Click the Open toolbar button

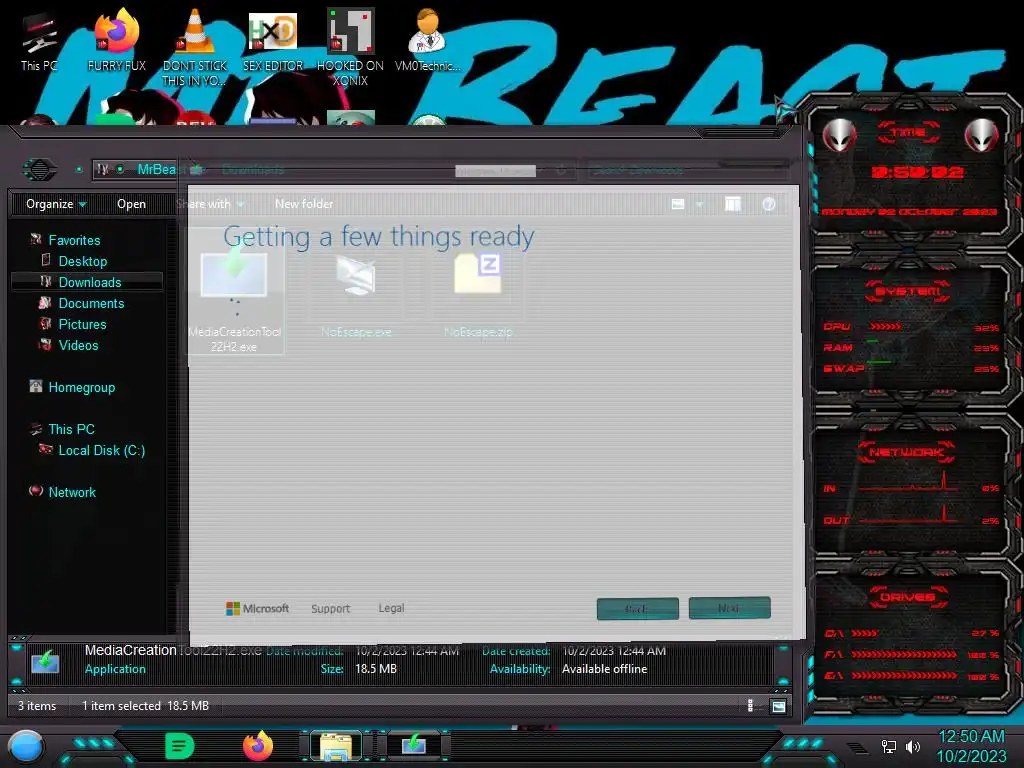(131, 204)
